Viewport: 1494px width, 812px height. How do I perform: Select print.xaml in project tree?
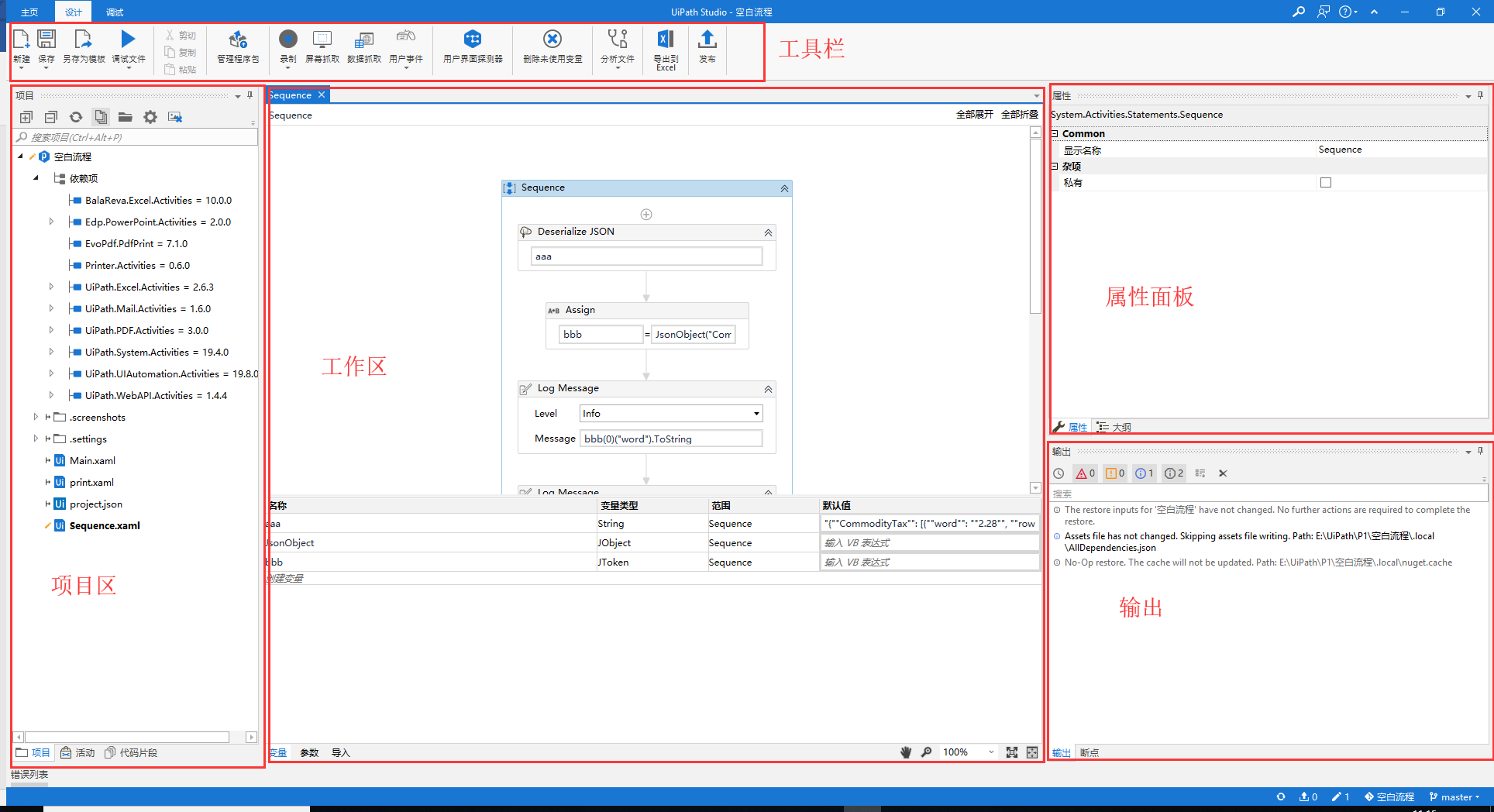tap(91, 482)
